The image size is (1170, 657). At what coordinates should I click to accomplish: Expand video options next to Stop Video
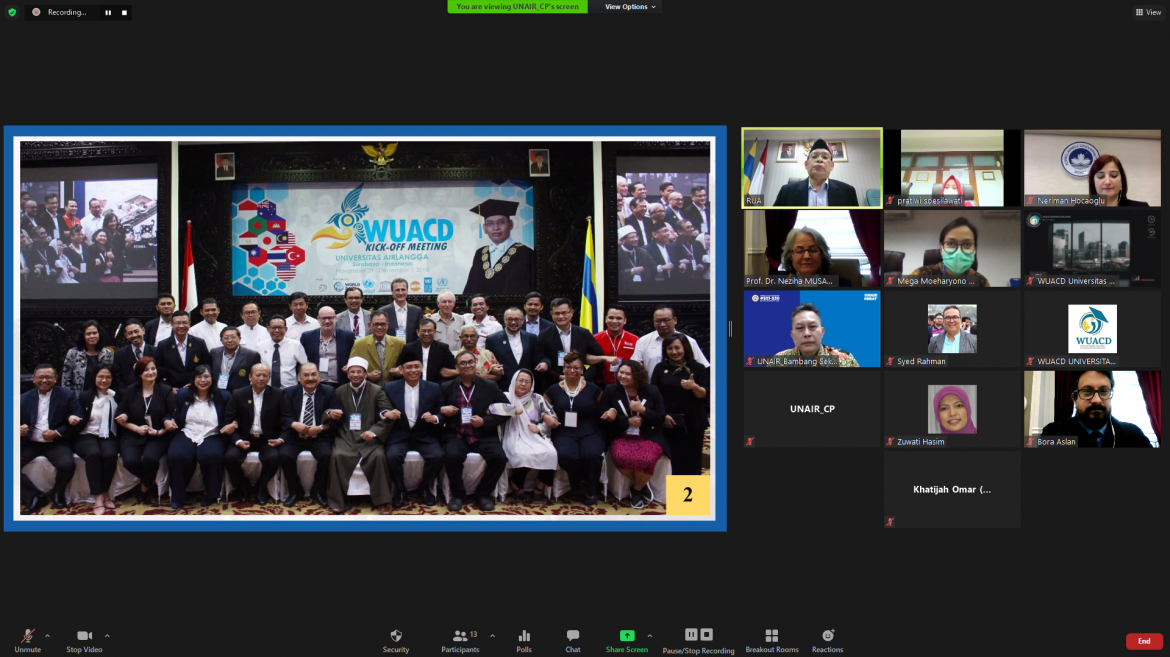107,636
